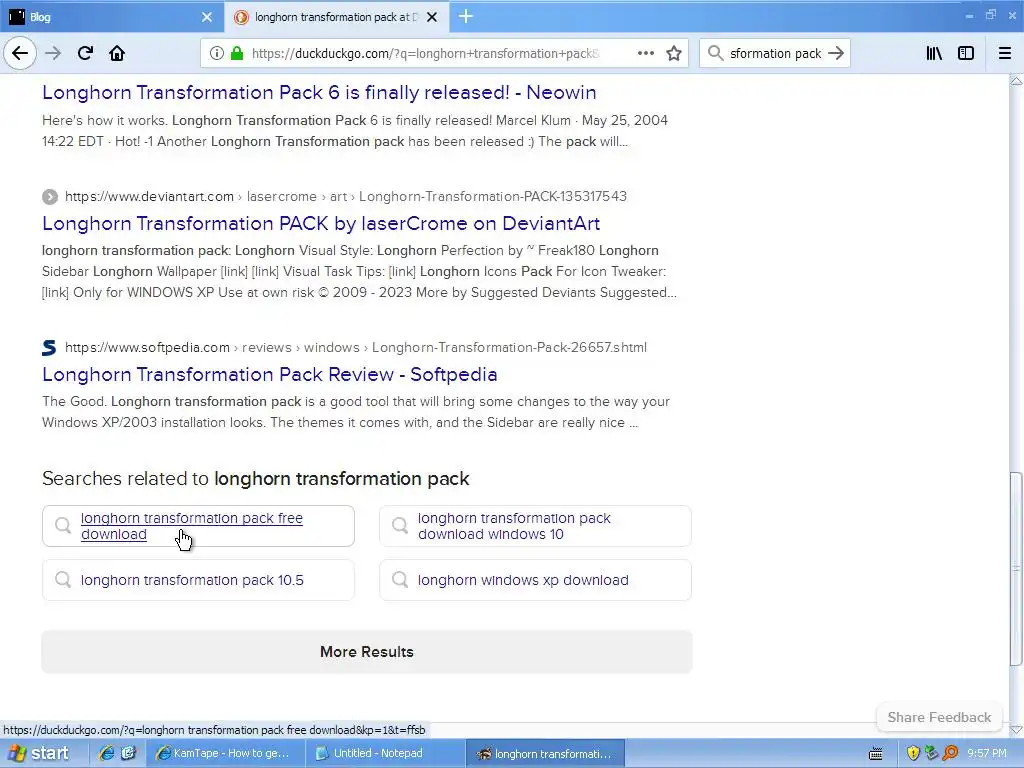Click the Softpedia S favicon
Screen dimensions: 1024x768
click(49, 347)
